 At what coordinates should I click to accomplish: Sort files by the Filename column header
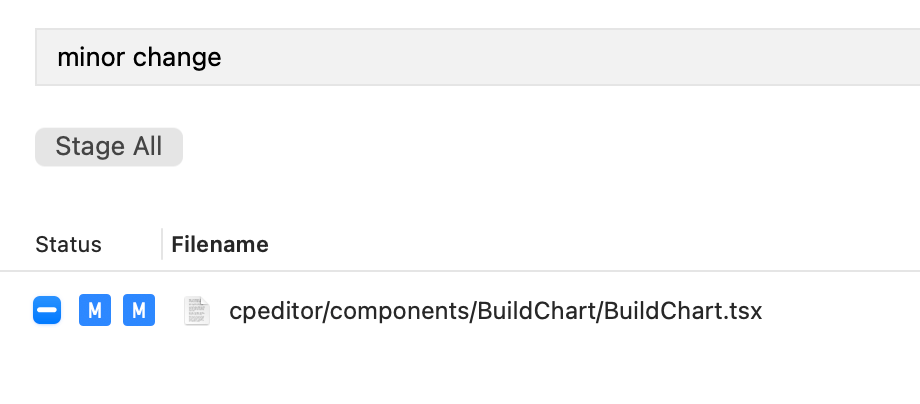point(220,244)
